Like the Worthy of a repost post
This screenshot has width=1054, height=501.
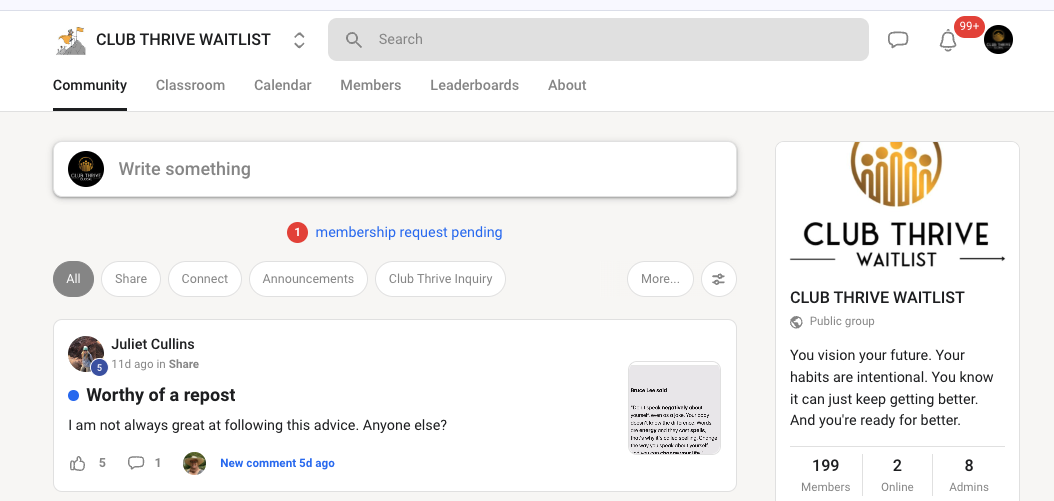coord(78,463)
